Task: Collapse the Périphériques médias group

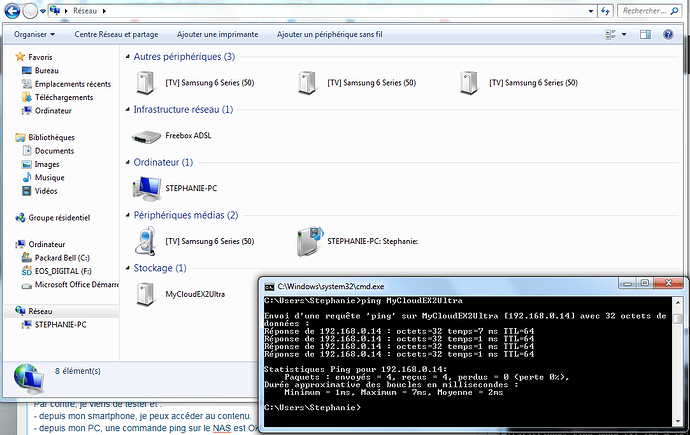Action: [128, 215]
